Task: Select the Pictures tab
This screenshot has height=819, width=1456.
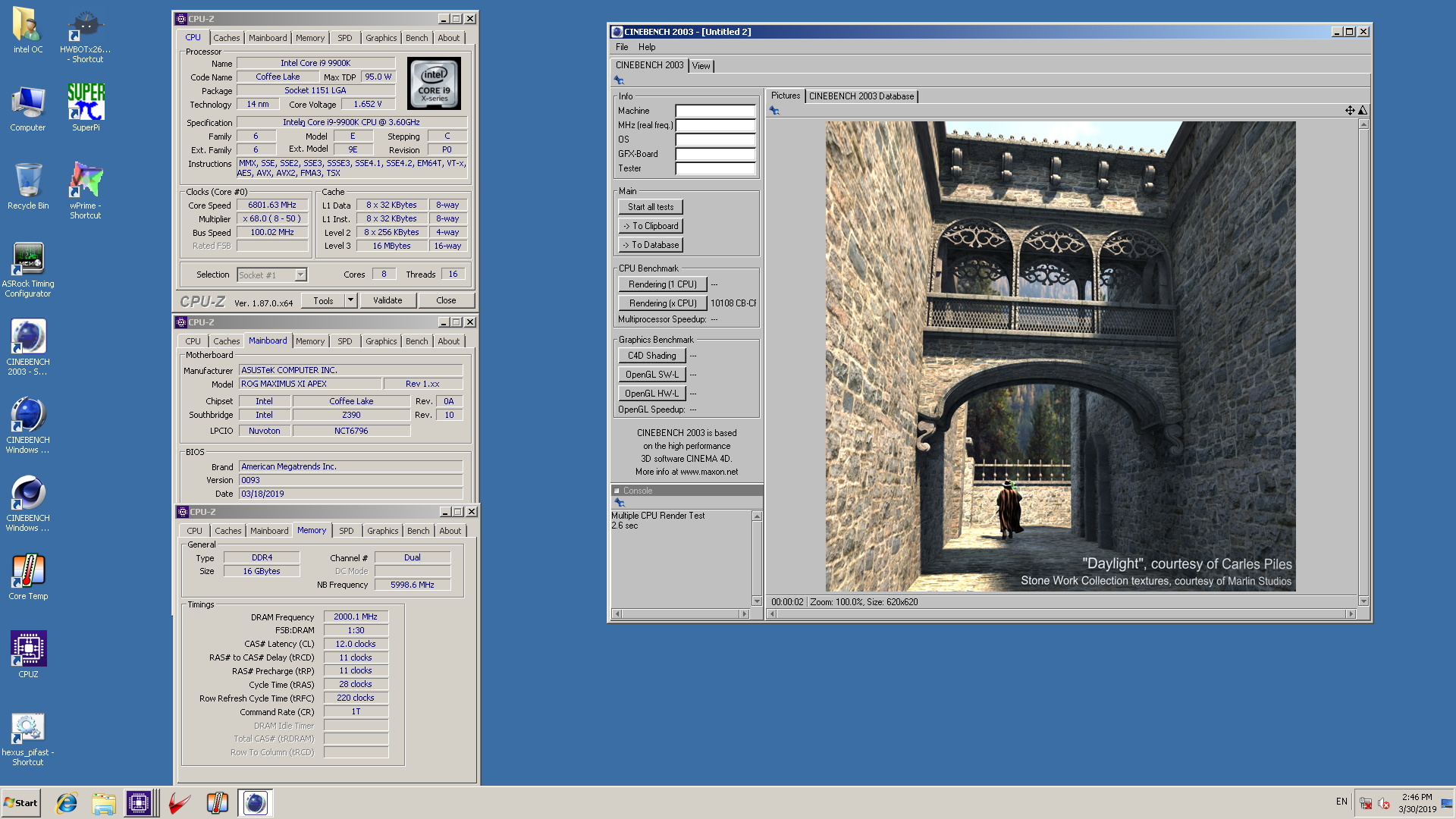Action: point(786,96)
